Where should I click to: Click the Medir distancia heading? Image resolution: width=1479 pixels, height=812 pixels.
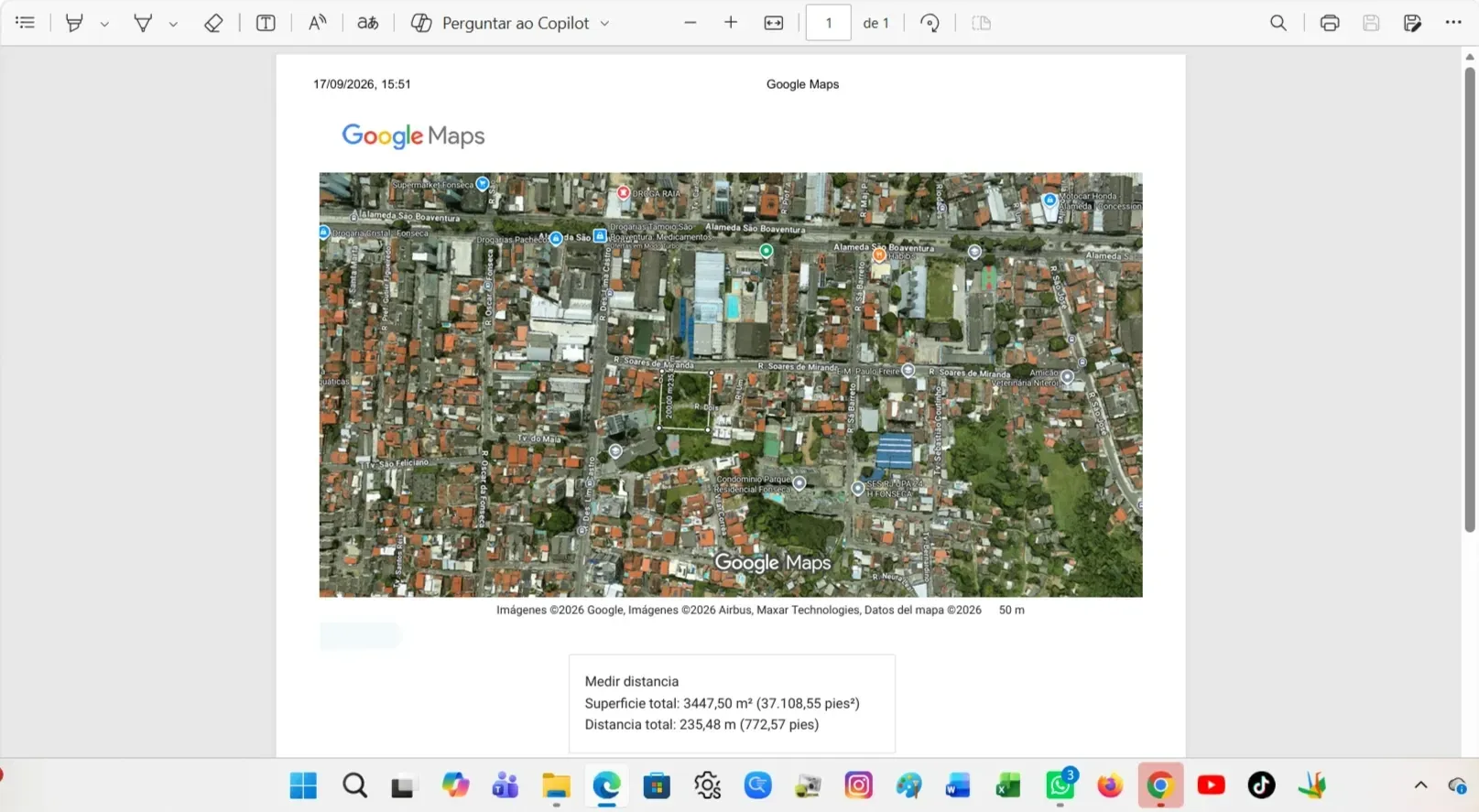[632, 682]
